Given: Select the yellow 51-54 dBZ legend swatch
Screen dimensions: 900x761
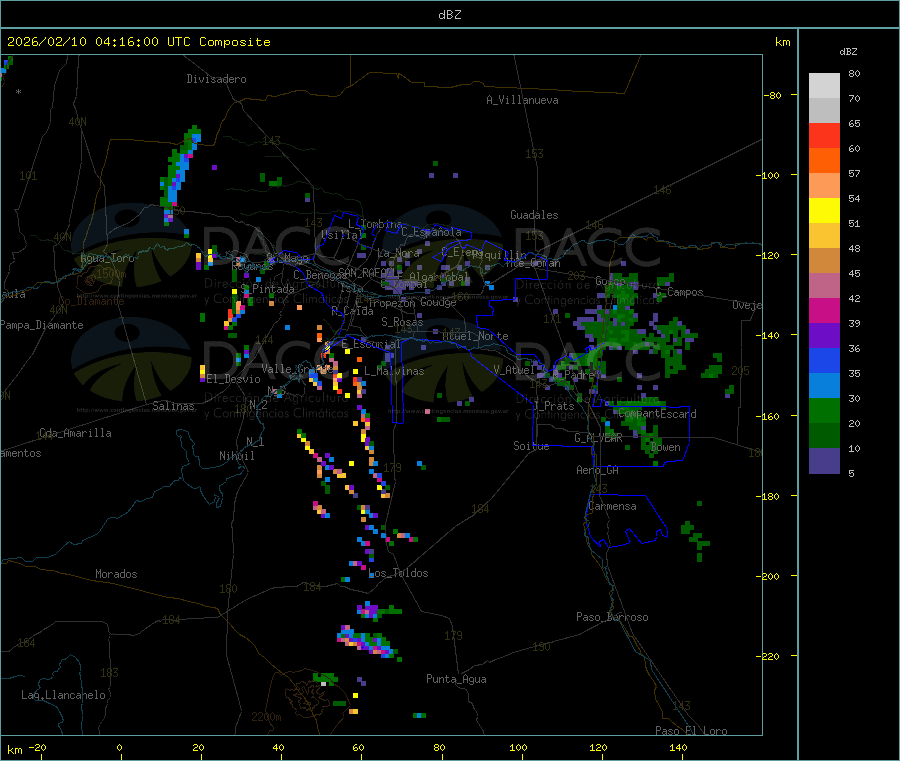Looking at the screenshot, I should pyautogui.click(x=824, y=211).
